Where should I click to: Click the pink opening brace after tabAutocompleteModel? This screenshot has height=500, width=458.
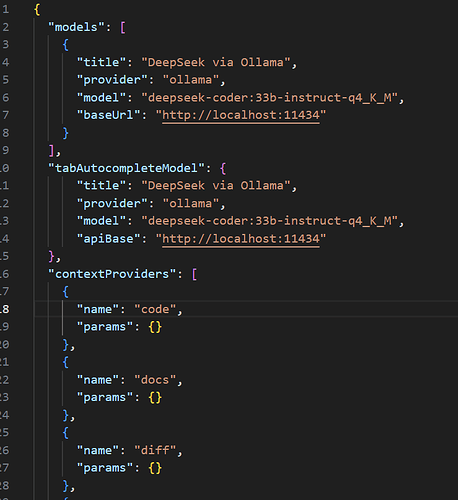coord(223,168)
